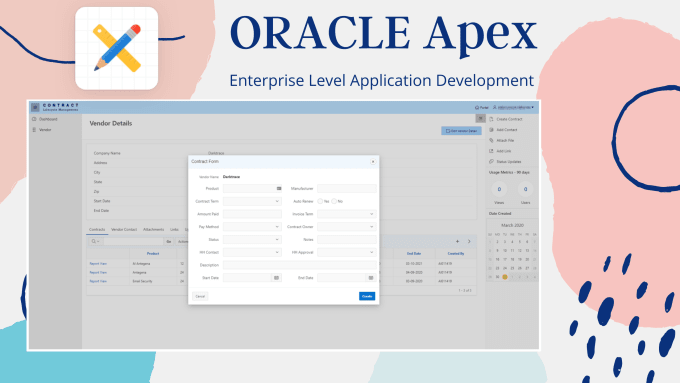Open Report View link for Email Security
Viewport: 680px width, 383px height.
pyautogui.click(x=98, y=281)
